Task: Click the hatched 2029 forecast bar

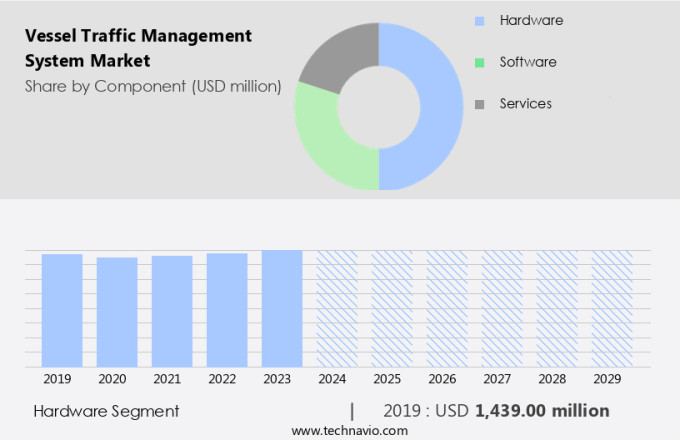Action: (612, 309)
